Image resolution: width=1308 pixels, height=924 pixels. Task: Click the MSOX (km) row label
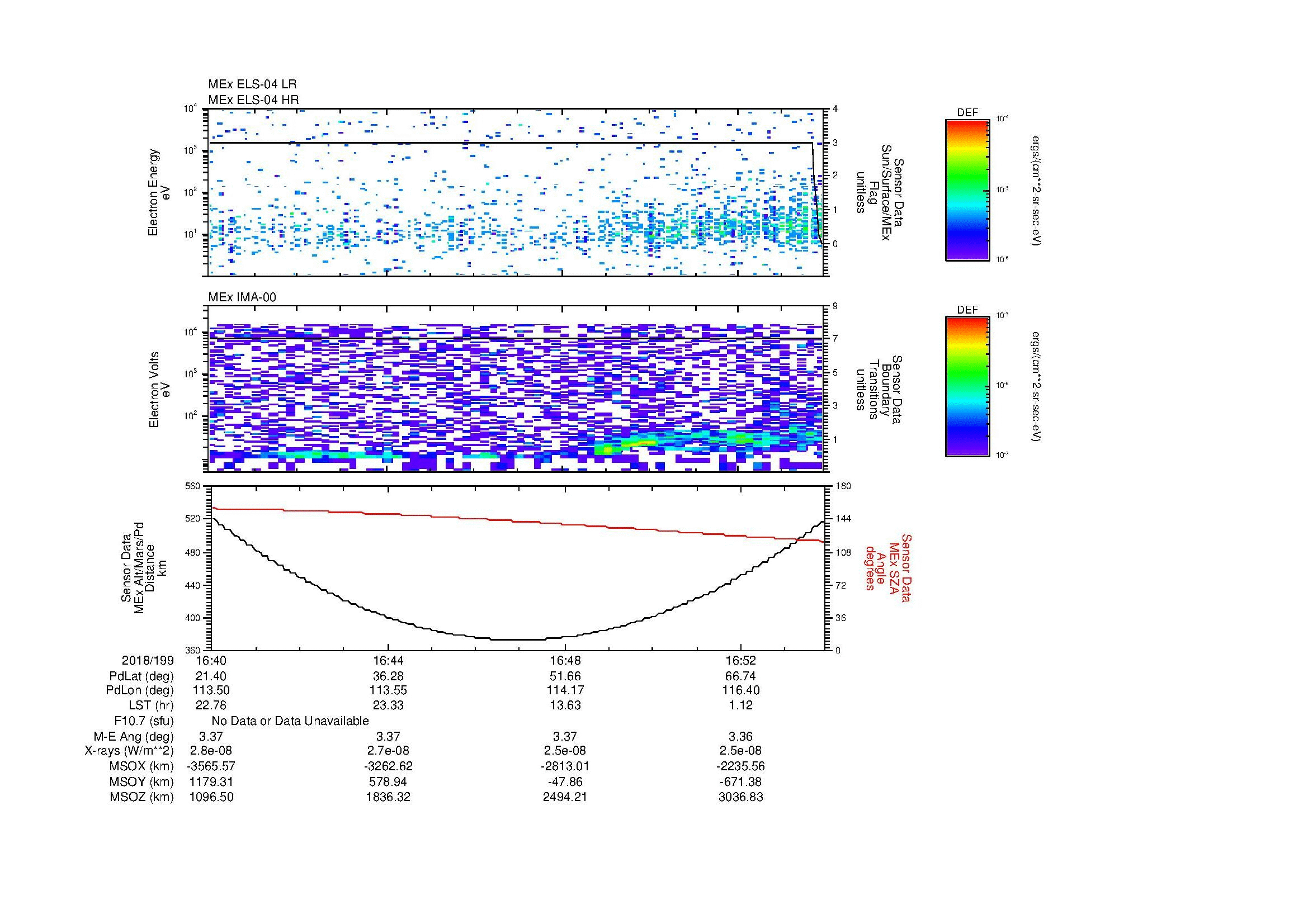pyautogui.click(x=142, y=766)
